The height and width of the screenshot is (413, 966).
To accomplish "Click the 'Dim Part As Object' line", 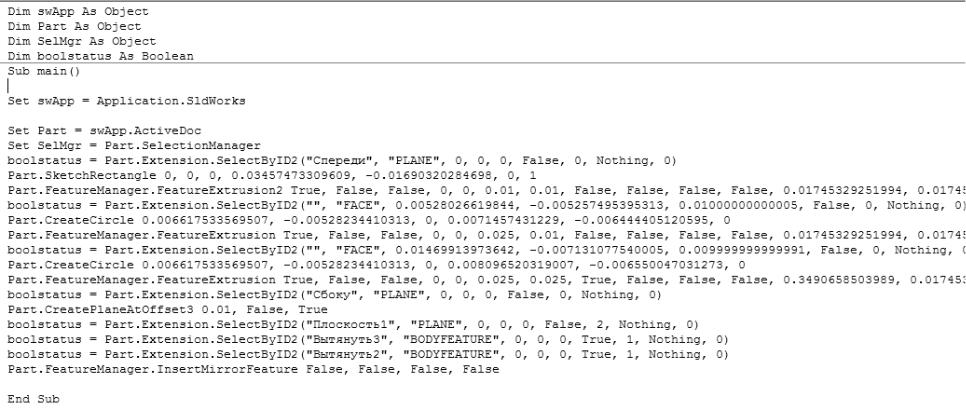I will pyautogui.click(x=75, y=27).
